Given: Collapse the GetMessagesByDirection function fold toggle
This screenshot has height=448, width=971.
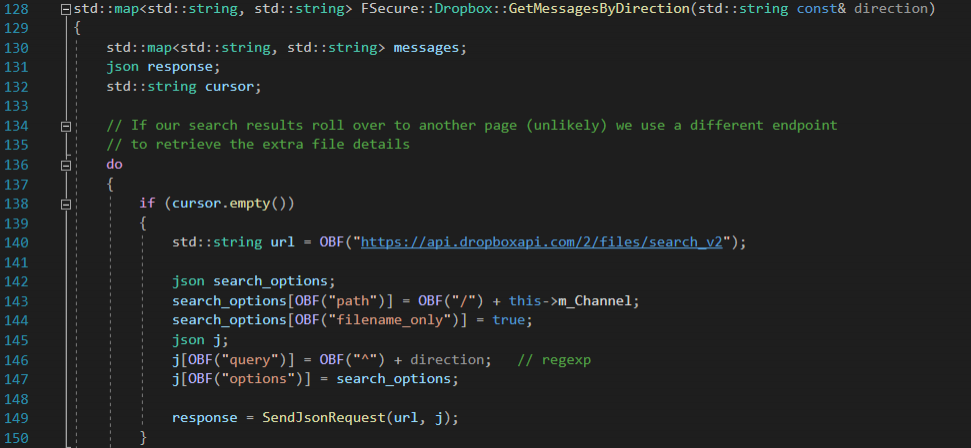Looking at the screenshot, I should point(66,10).
